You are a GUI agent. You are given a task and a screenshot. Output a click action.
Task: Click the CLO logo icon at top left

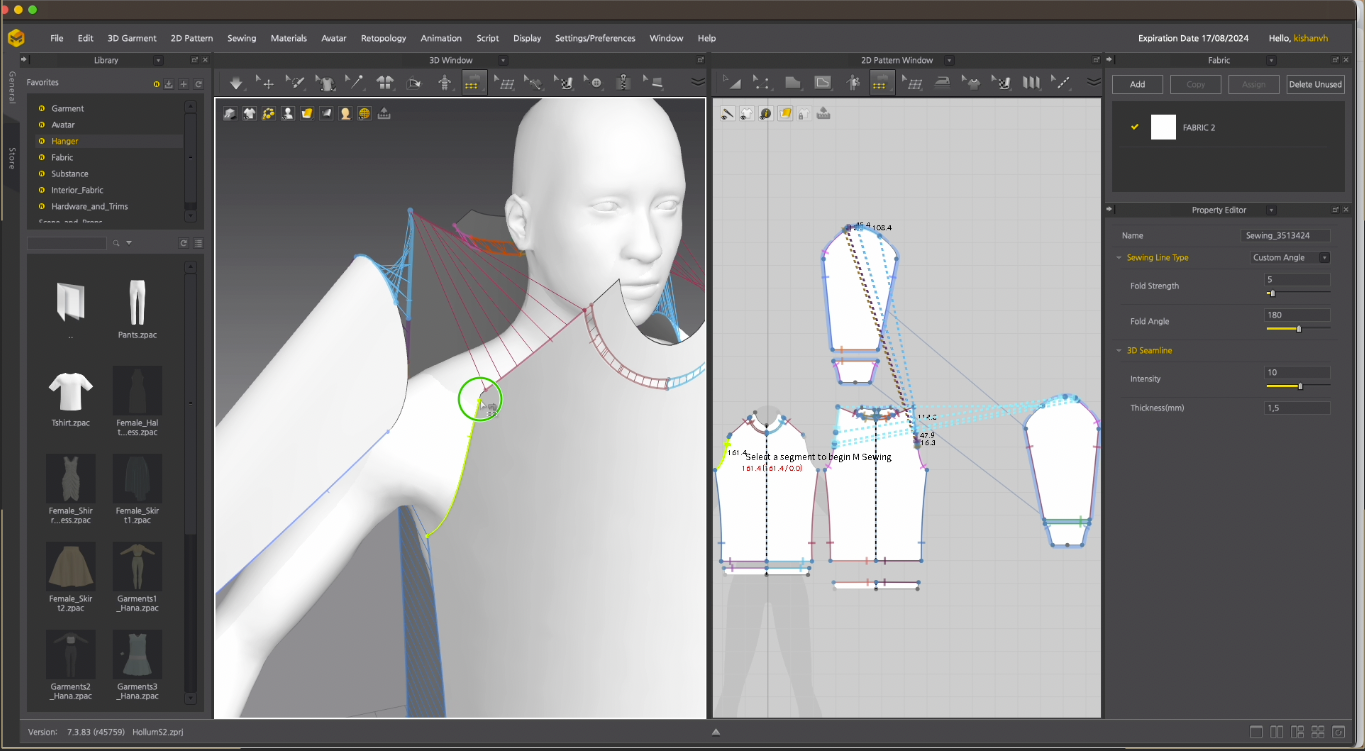pos(16,38)
